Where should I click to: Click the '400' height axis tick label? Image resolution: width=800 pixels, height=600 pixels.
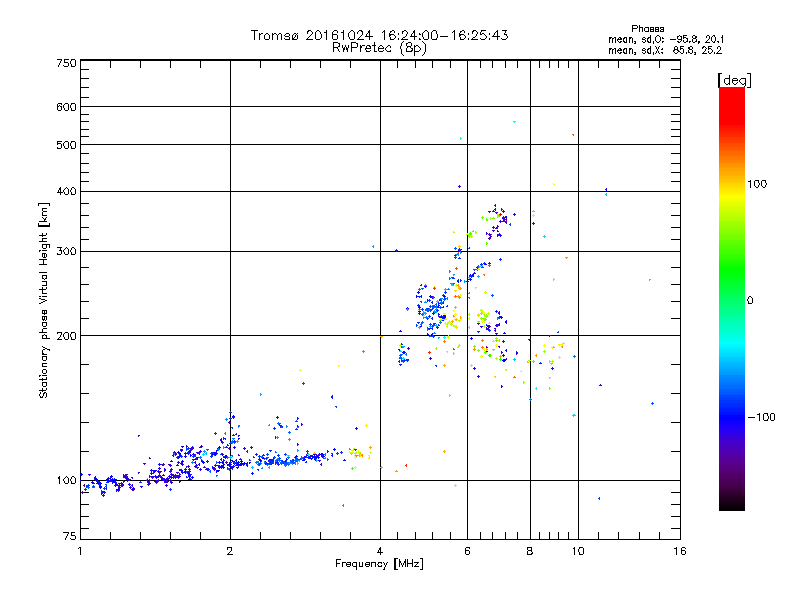(x=66, y=191)
